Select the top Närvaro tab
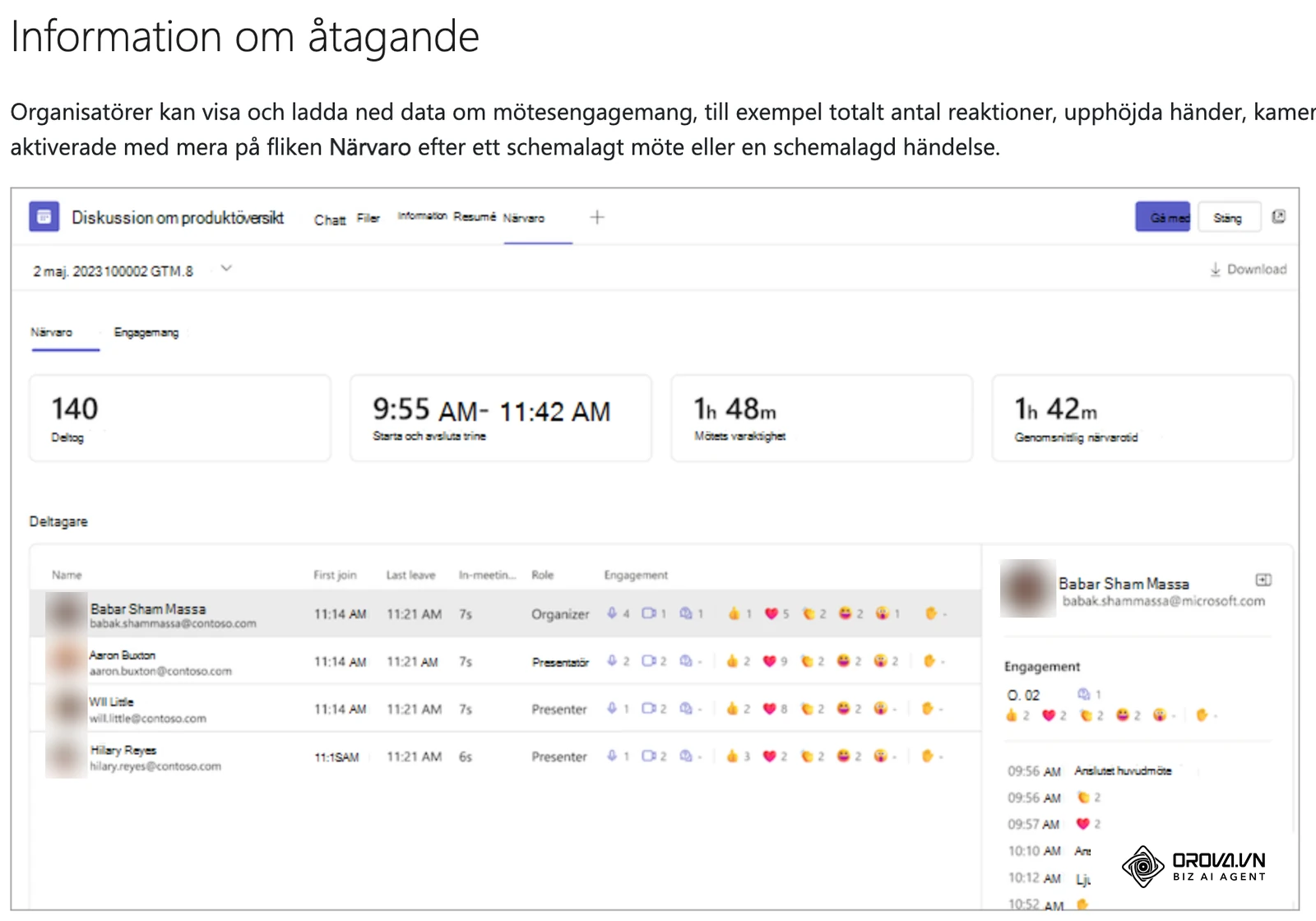This screenshot has width=1316, height=921. tap(524, 218)
